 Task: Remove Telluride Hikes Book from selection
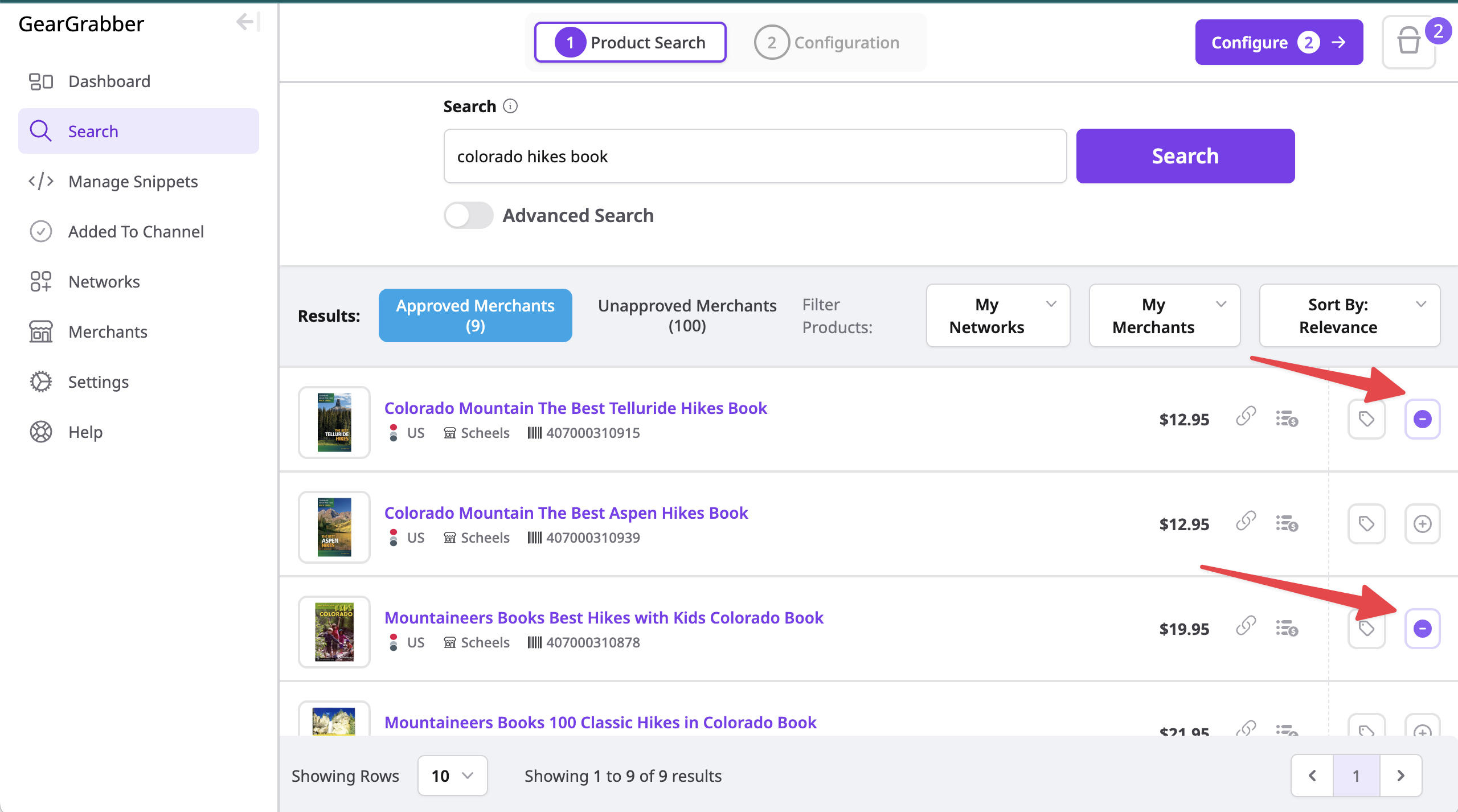[x=1422, y=420]
